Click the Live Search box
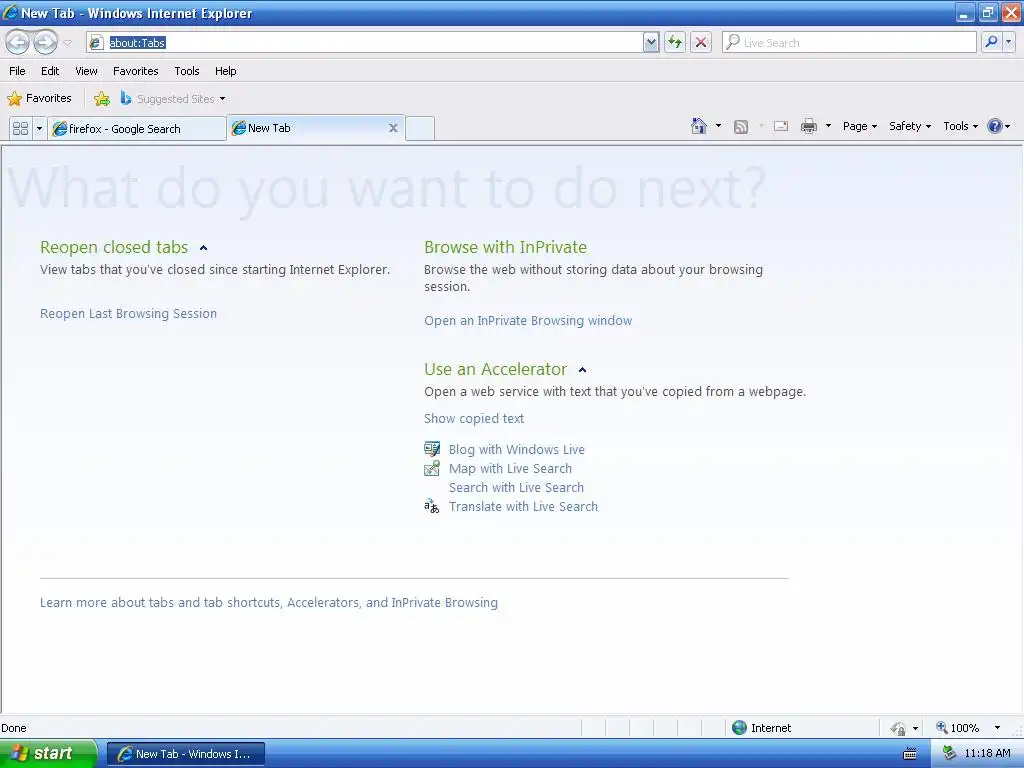 point(849,42)
